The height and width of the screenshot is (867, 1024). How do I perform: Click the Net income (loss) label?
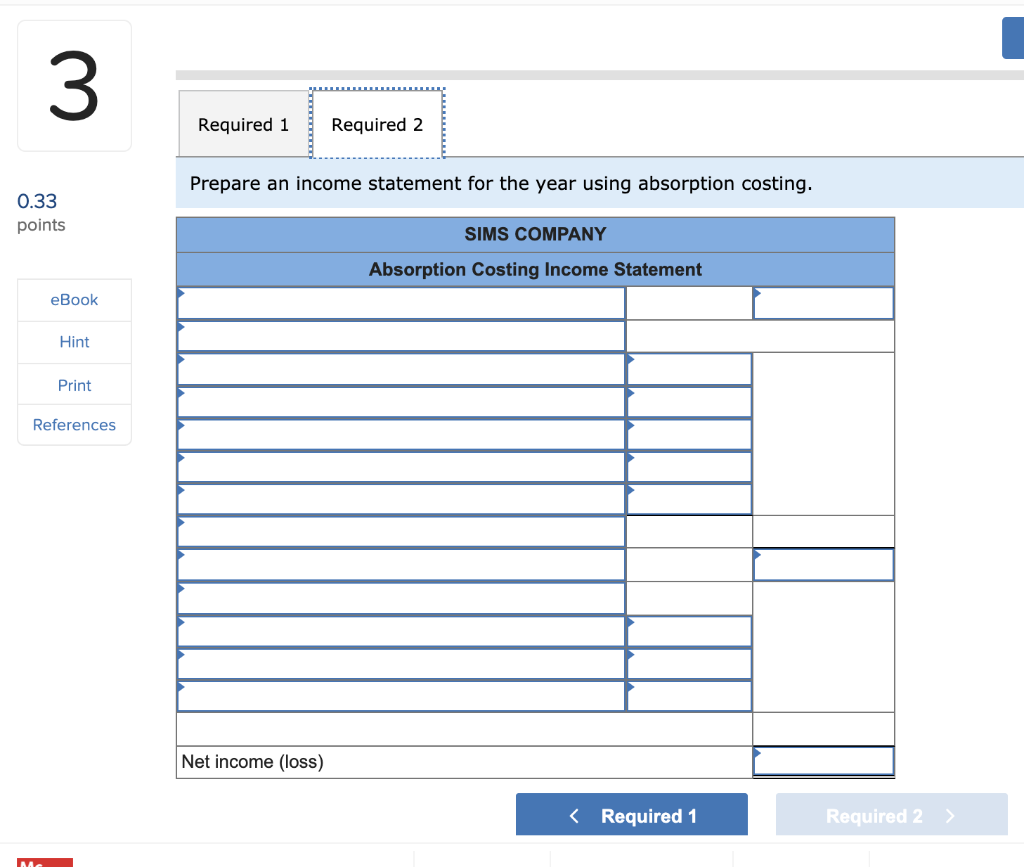click(253, 762)
